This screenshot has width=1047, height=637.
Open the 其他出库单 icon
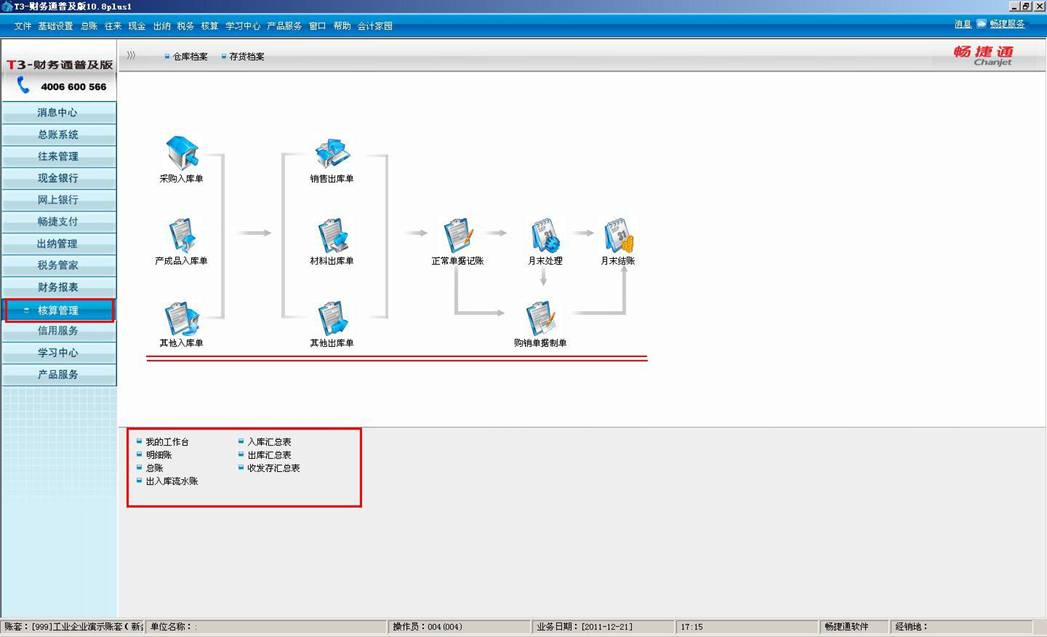pos(332,318)
